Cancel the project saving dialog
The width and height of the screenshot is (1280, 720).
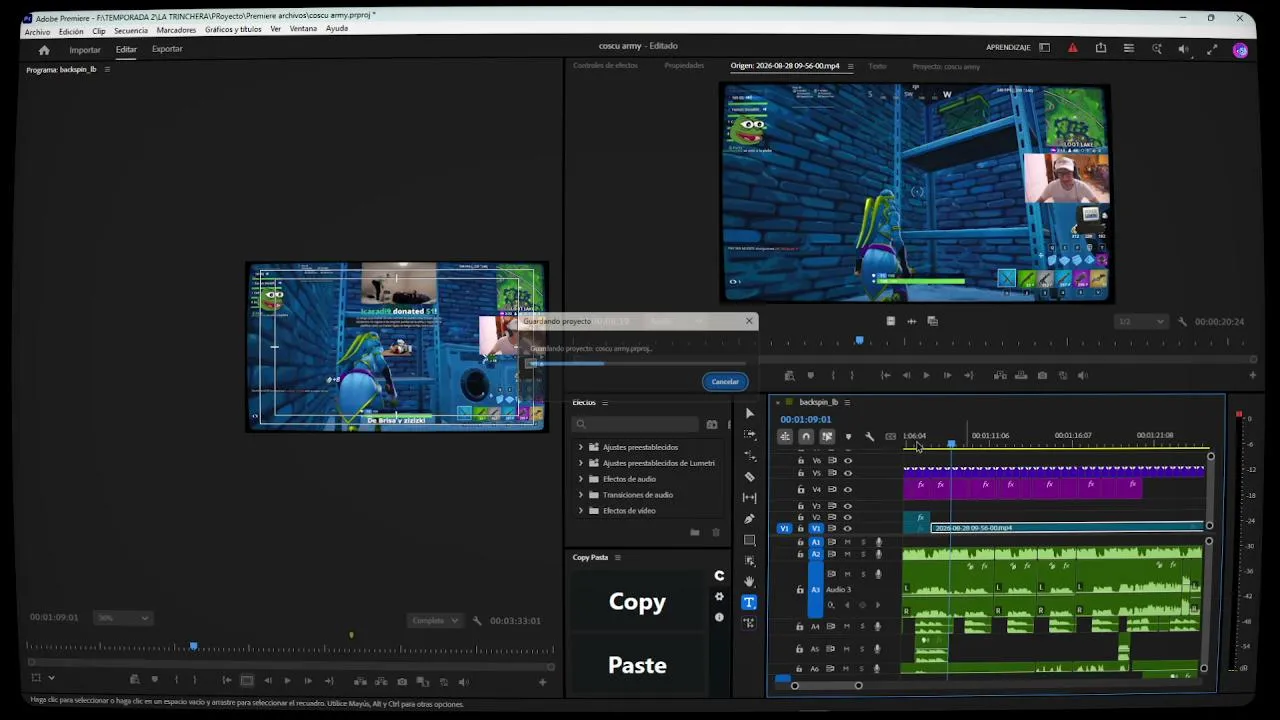pos(725,382)
